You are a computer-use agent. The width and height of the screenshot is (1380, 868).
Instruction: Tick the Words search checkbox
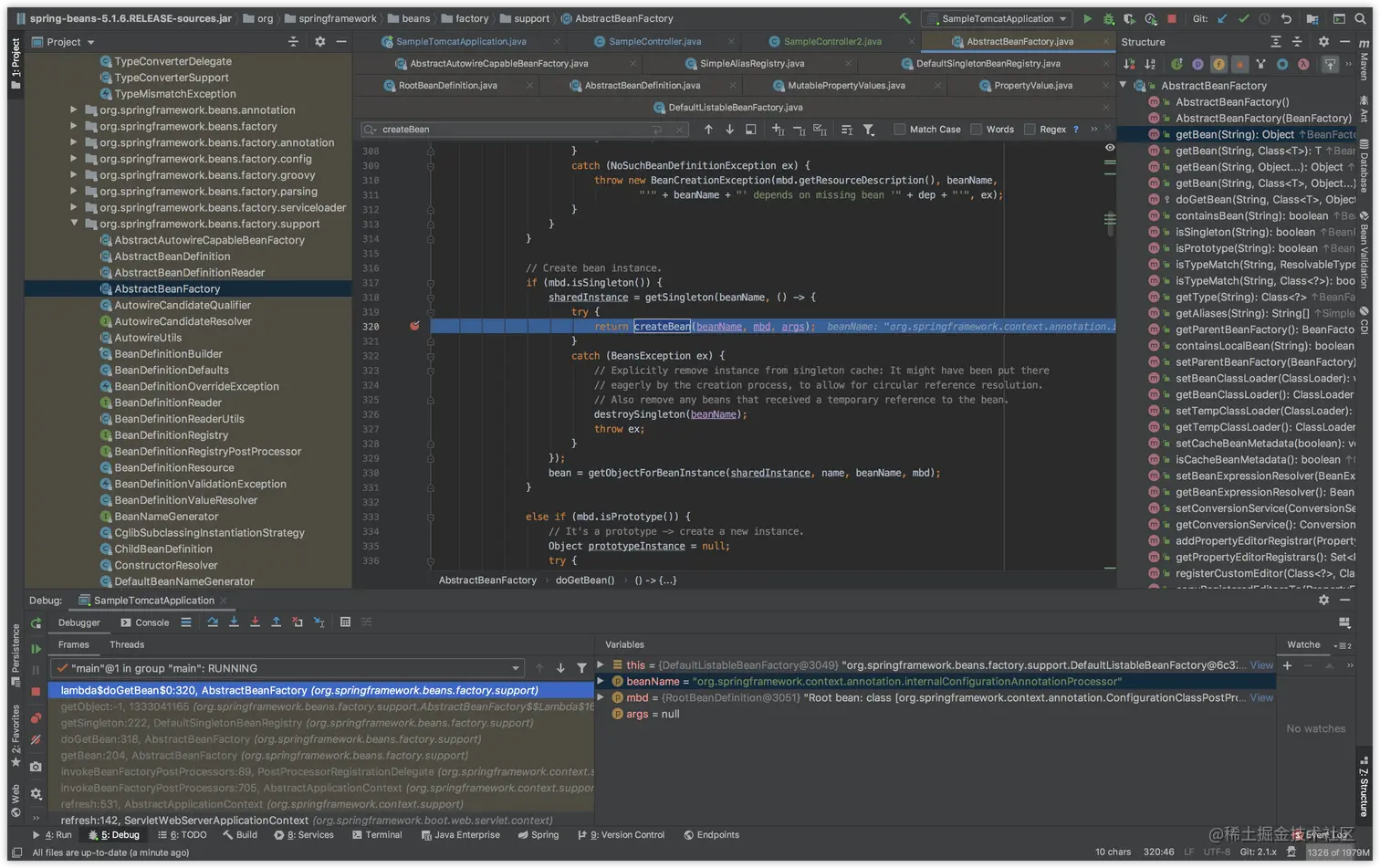point(977,130)
